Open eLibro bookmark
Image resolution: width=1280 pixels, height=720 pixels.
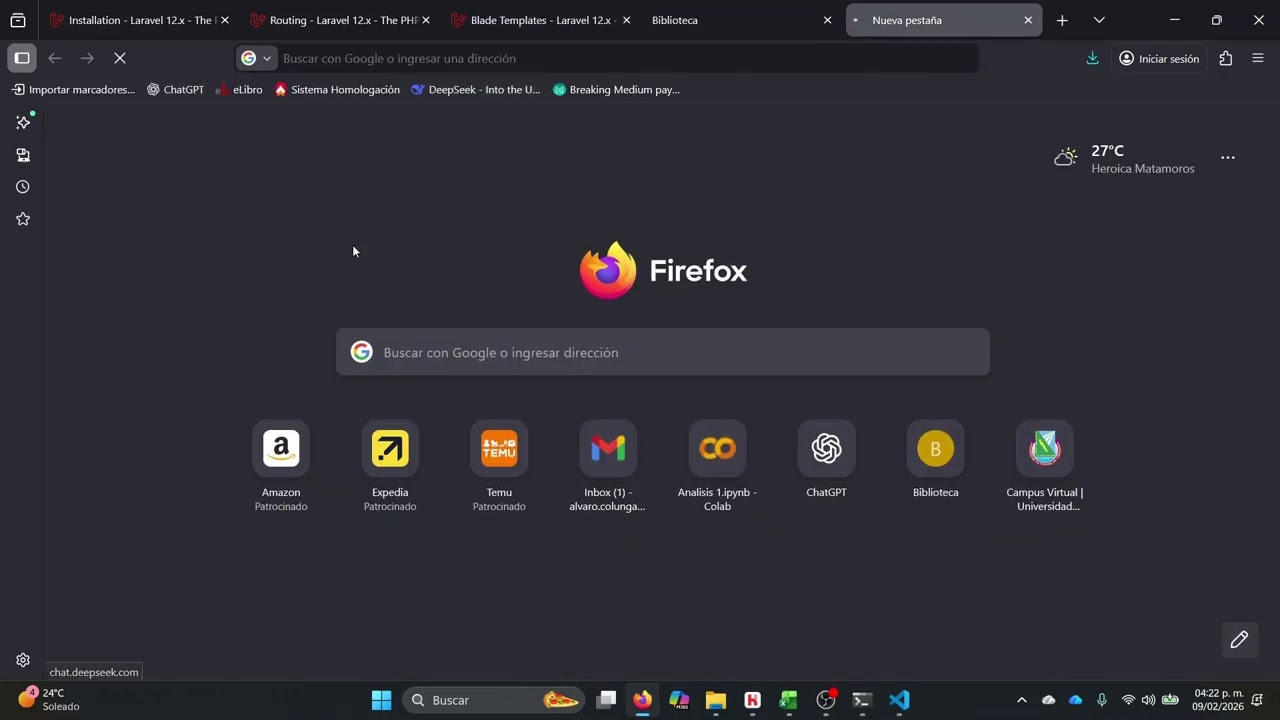tap(239, 90)
